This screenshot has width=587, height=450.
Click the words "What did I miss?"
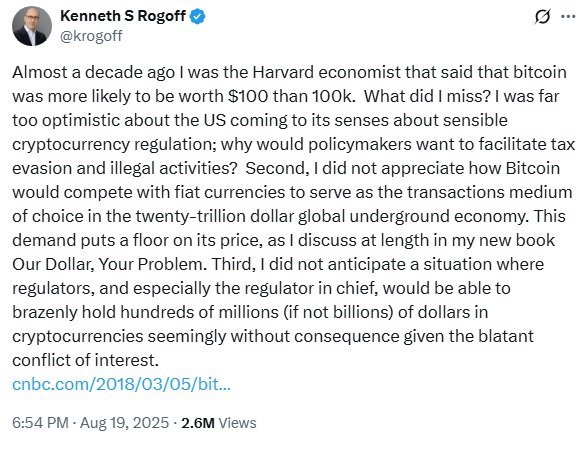tap(427, 96)
